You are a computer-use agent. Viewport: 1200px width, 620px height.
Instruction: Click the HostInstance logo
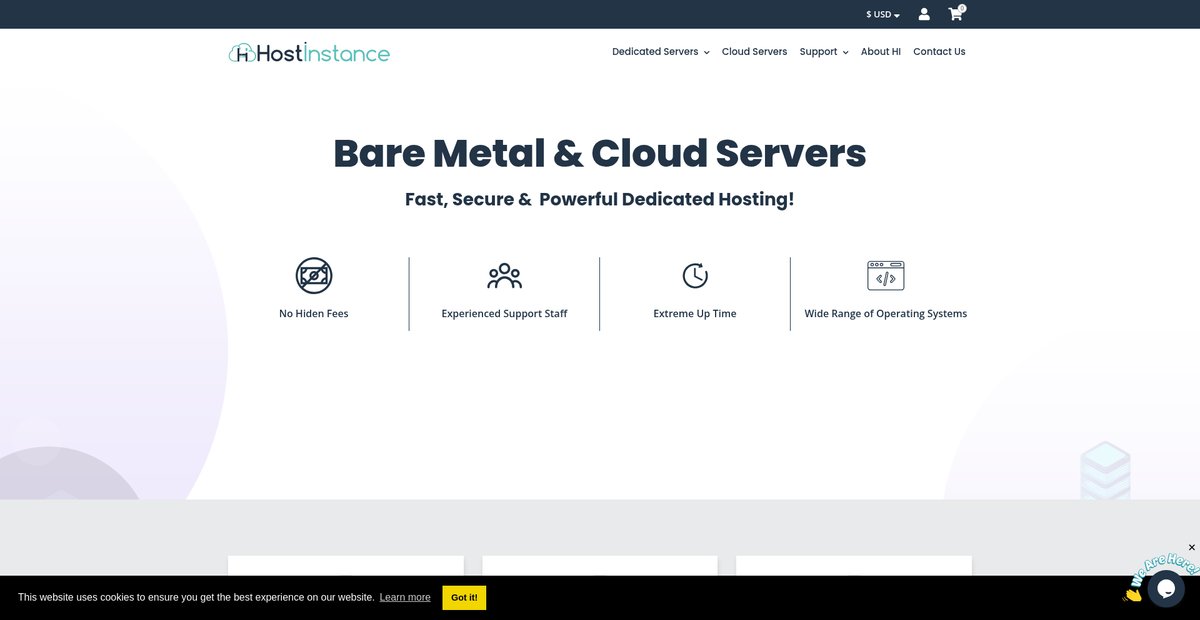tap(309, 53)
